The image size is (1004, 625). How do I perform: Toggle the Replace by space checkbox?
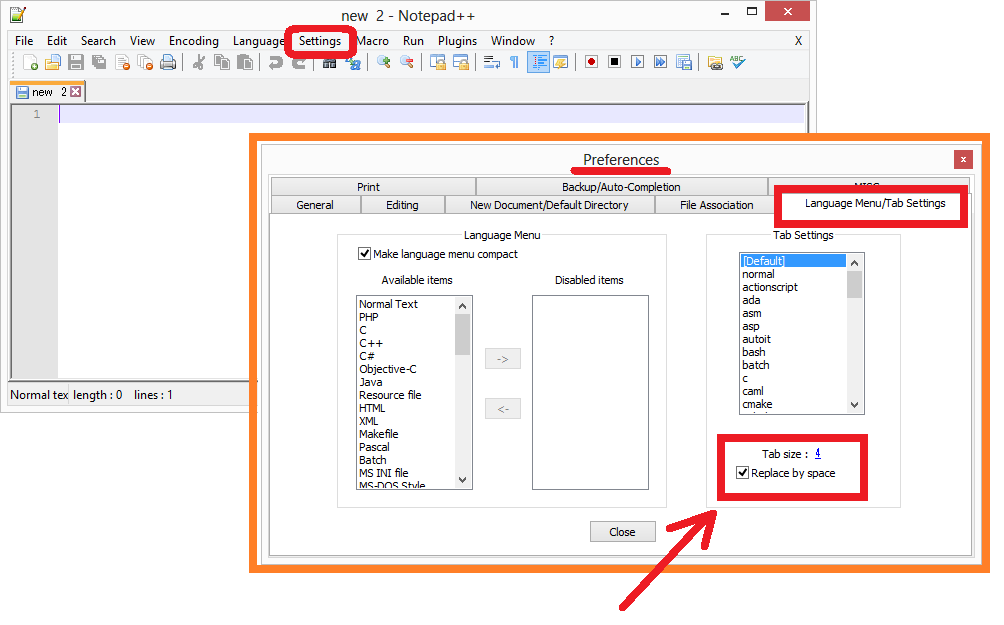[742, 473]
